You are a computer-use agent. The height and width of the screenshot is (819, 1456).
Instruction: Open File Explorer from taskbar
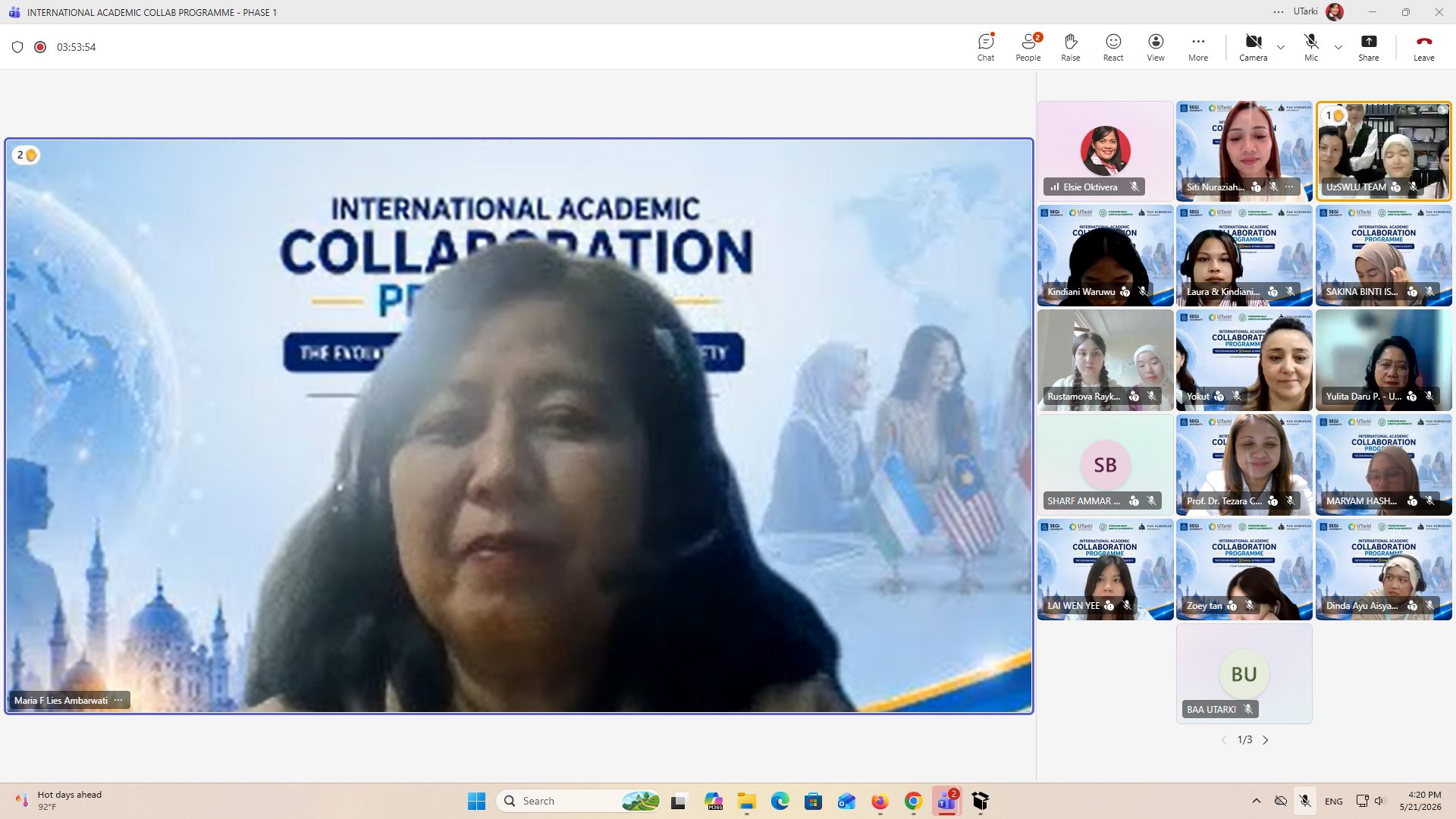[746, 801]
